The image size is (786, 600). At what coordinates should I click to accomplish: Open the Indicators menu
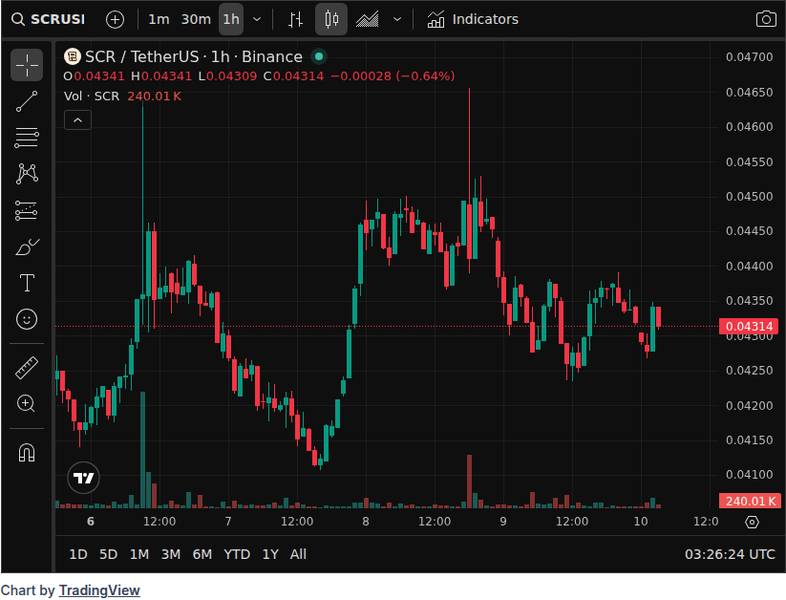473,20
